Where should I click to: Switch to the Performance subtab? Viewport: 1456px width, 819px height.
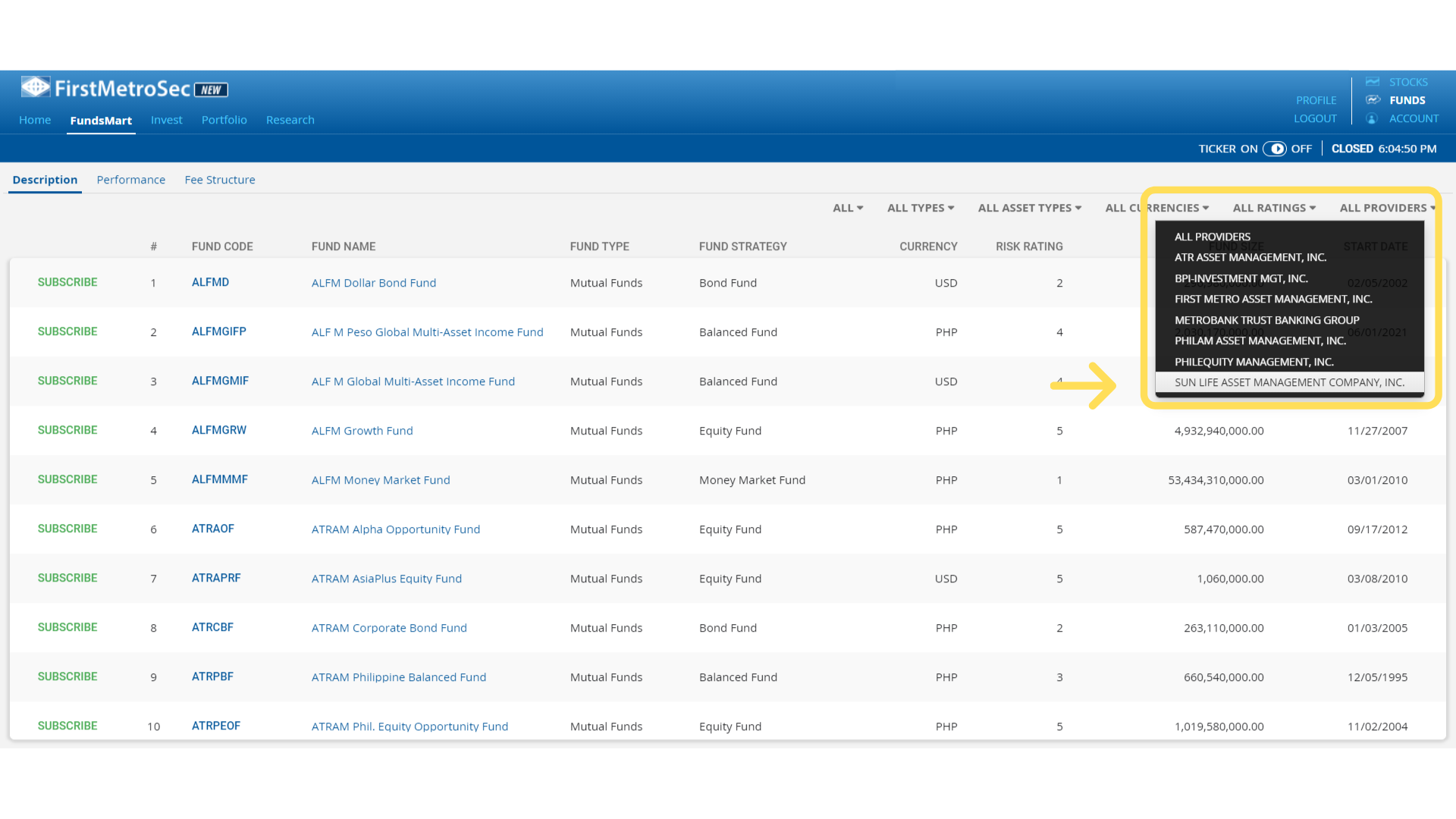click(x=130, y=180)
